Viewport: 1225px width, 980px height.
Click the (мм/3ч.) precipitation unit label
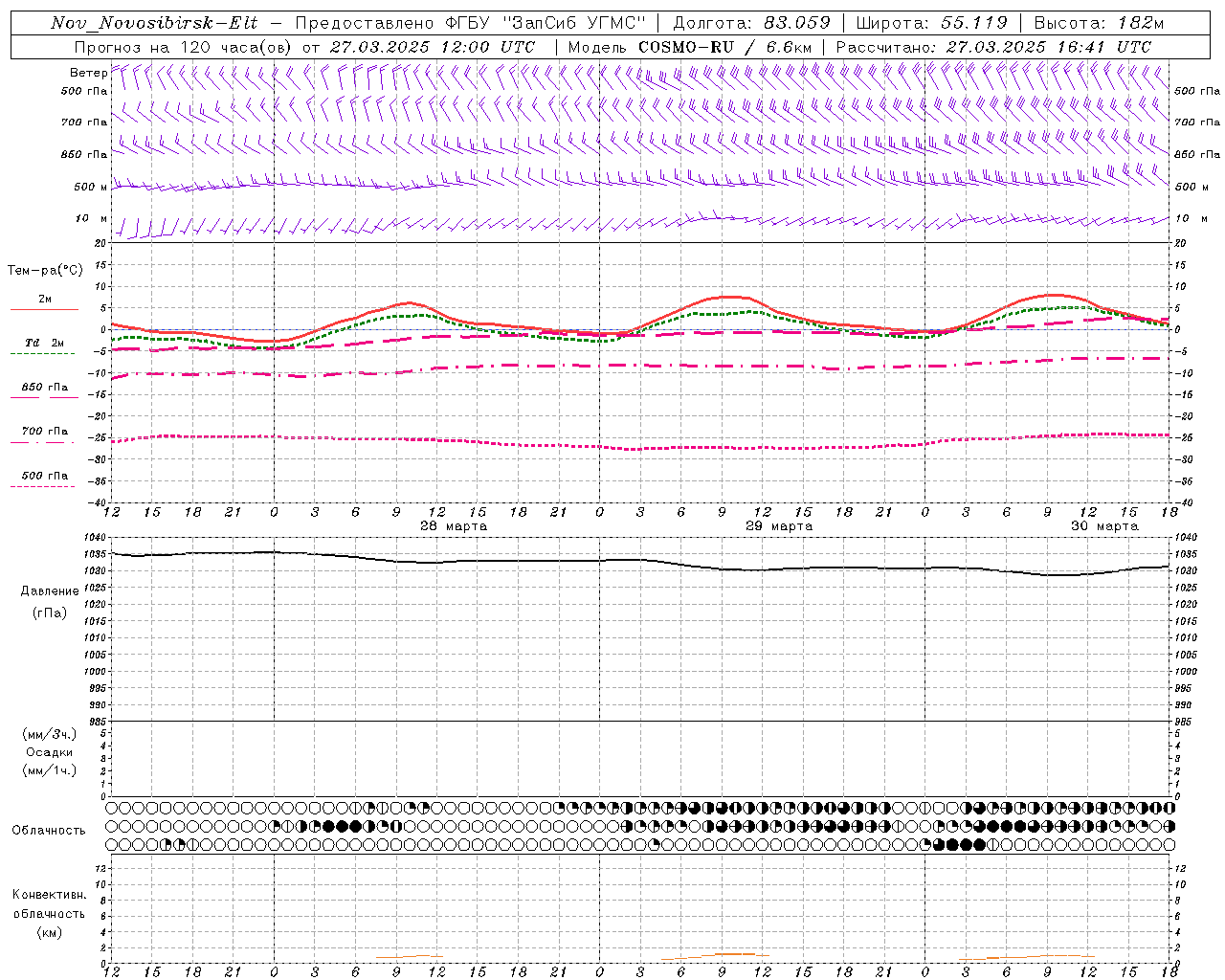[50, 734]
